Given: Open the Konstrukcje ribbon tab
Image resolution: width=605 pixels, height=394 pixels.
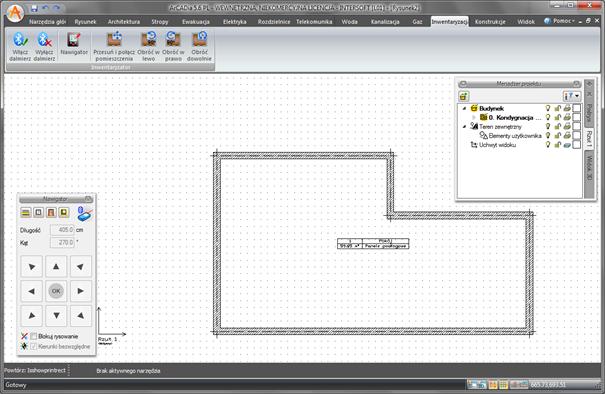Looking at the screenshot, I should [x=490, y=22].
